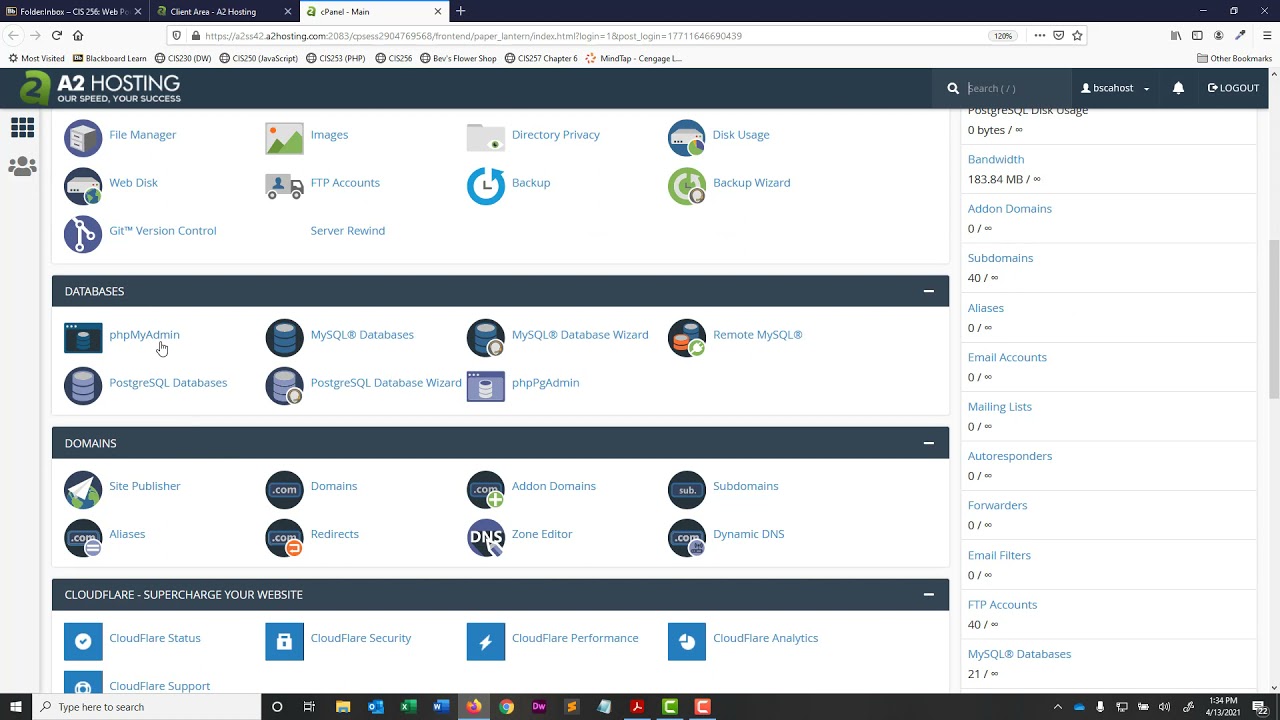Viewport: 1280px width, 720px height.
Task: Select the cPanel - Main tab
Action: 373,11
